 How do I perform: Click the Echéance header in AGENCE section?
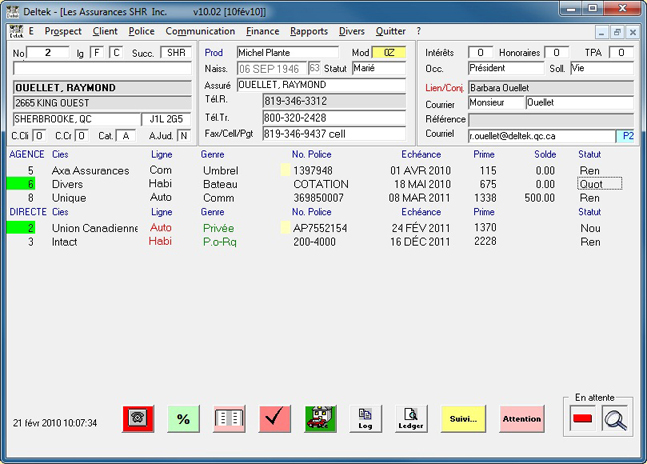[x=421, y=154]
